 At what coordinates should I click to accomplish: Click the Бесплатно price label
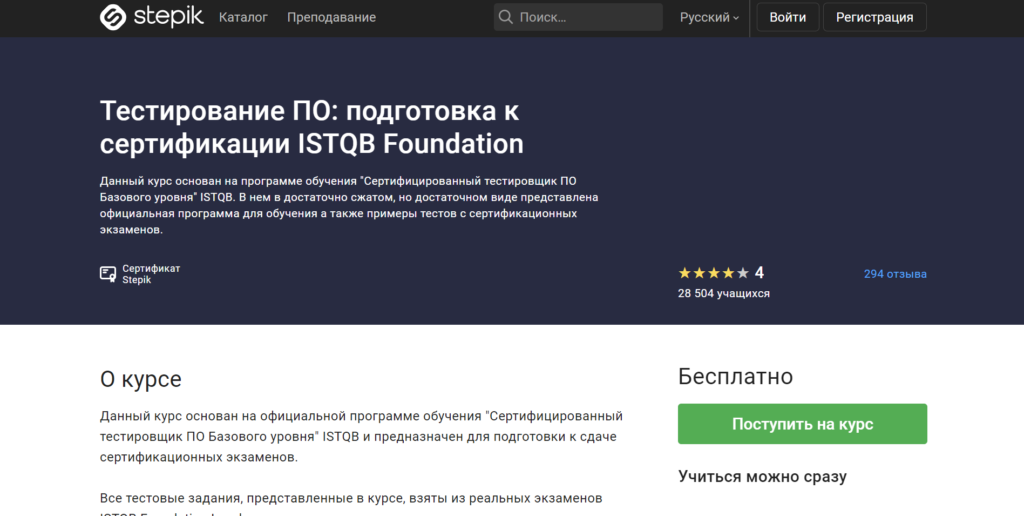pos(735,376)
